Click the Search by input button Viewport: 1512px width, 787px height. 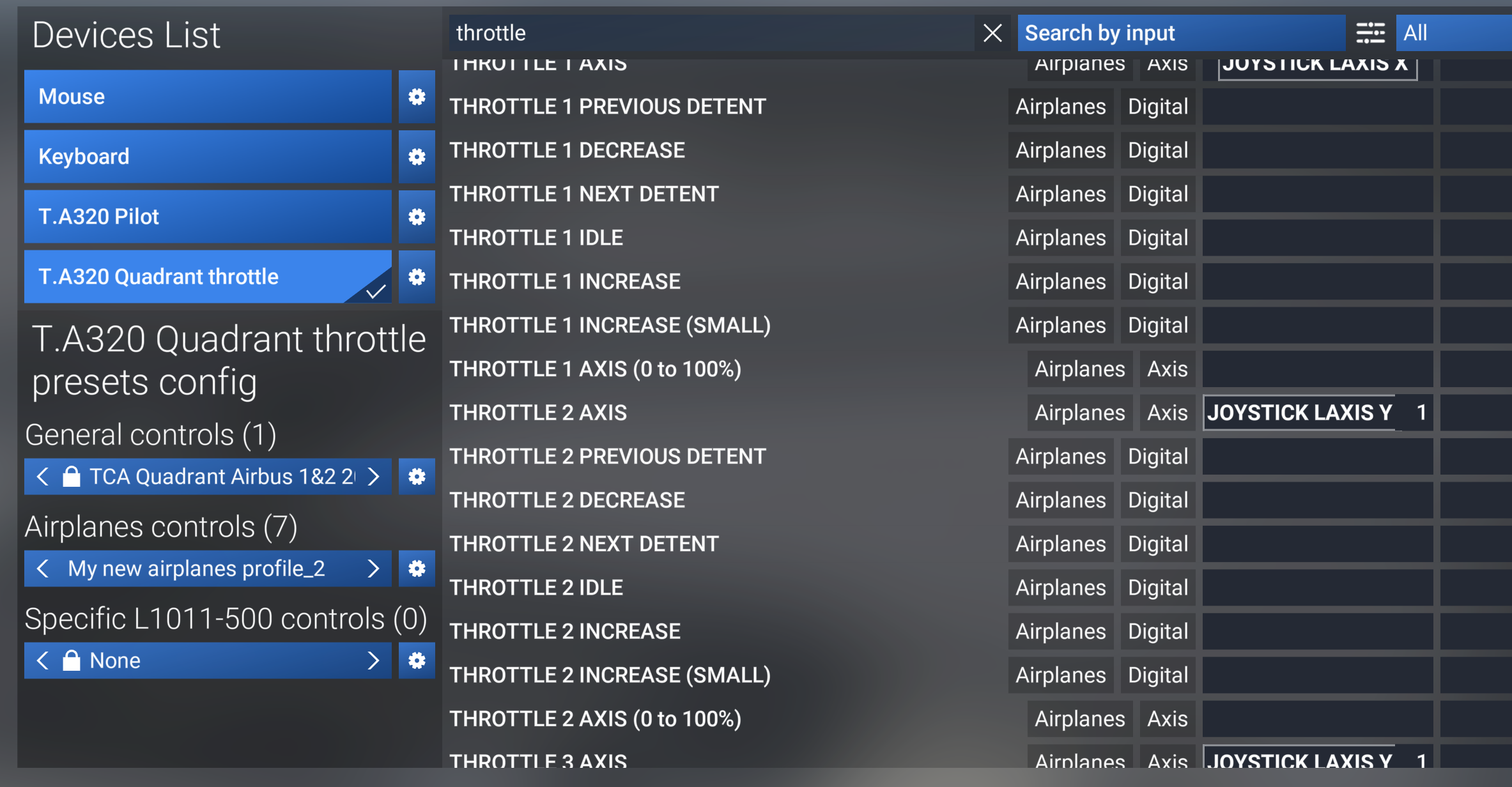click(x=1181, y=33)
